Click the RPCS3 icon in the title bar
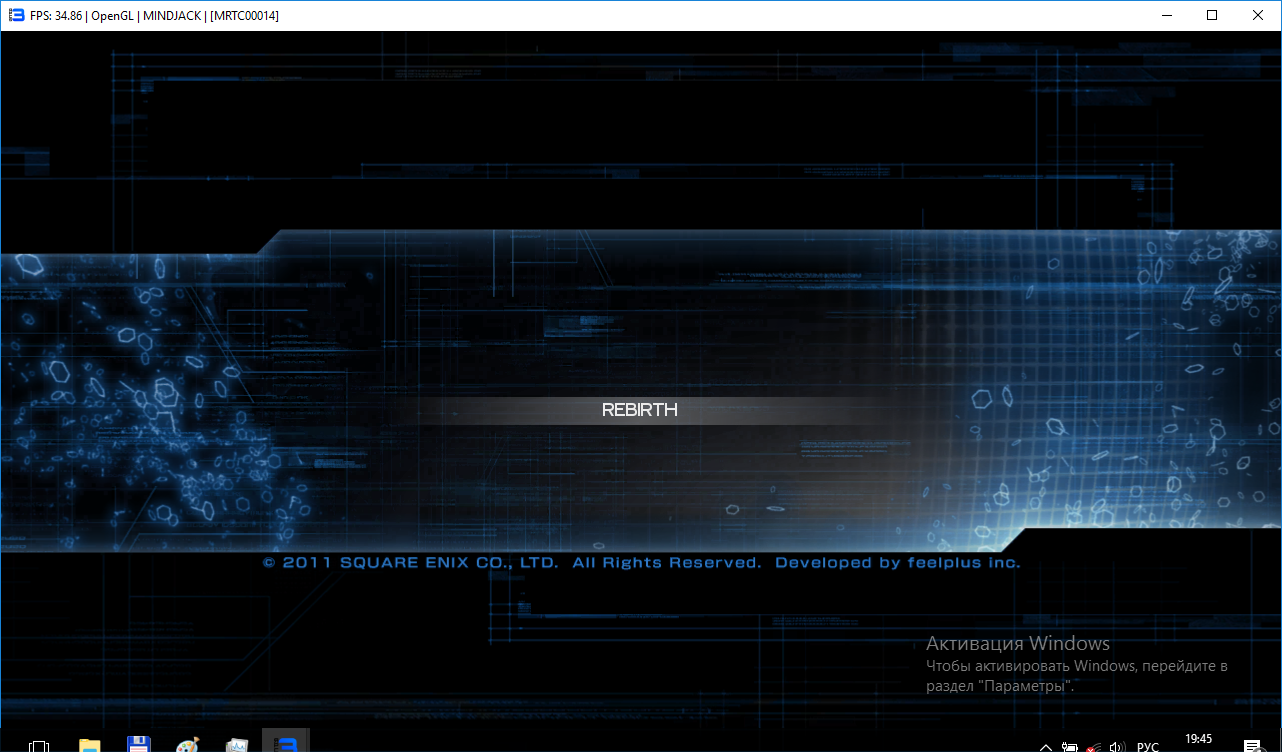Screen dimensions: 1282x752 16,15
